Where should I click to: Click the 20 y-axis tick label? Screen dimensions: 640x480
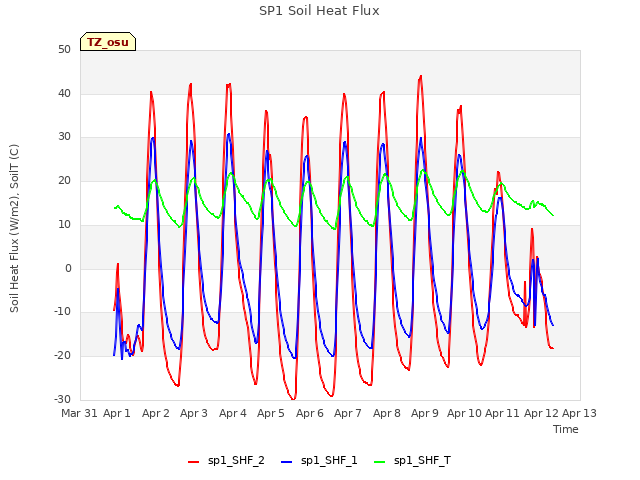click(x=64, y=180)
